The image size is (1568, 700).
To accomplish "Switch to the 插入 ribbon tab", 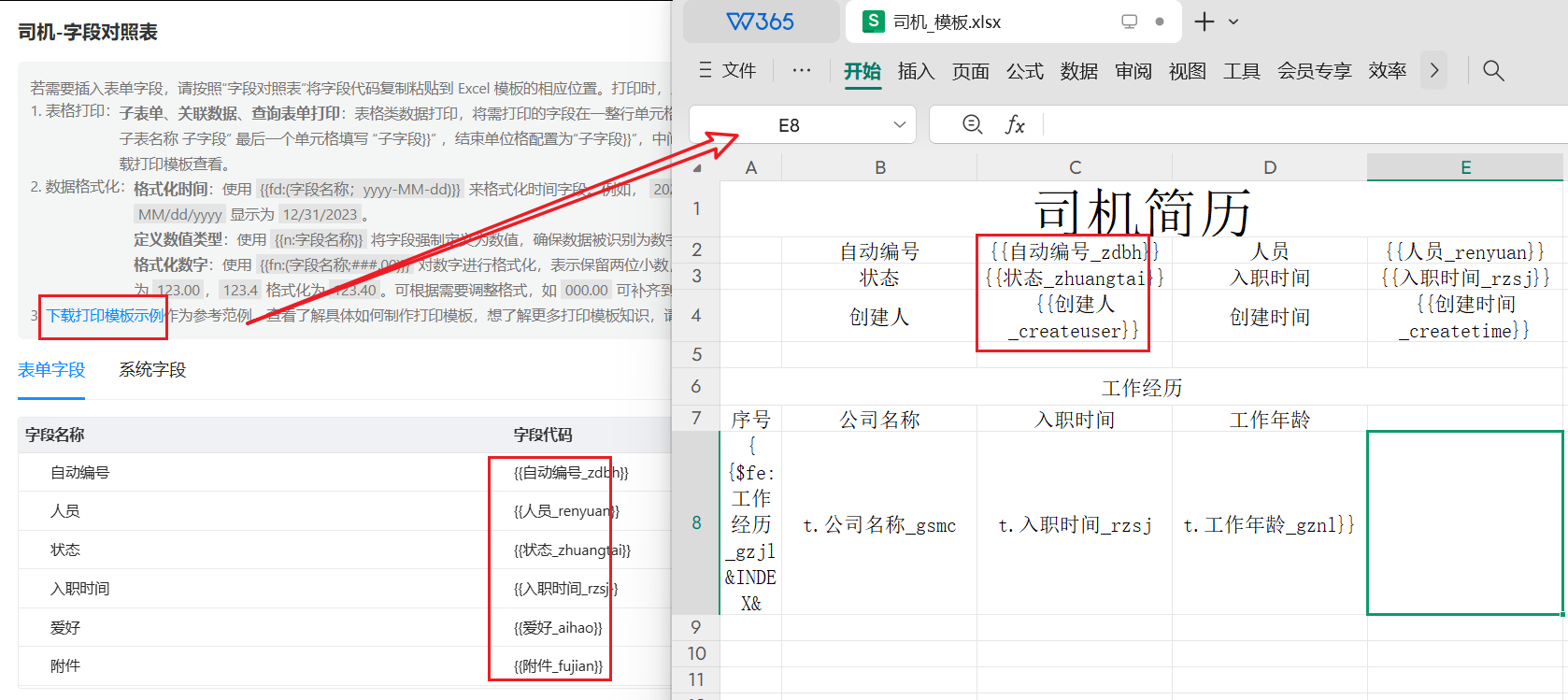I will (x=915, y=71).
